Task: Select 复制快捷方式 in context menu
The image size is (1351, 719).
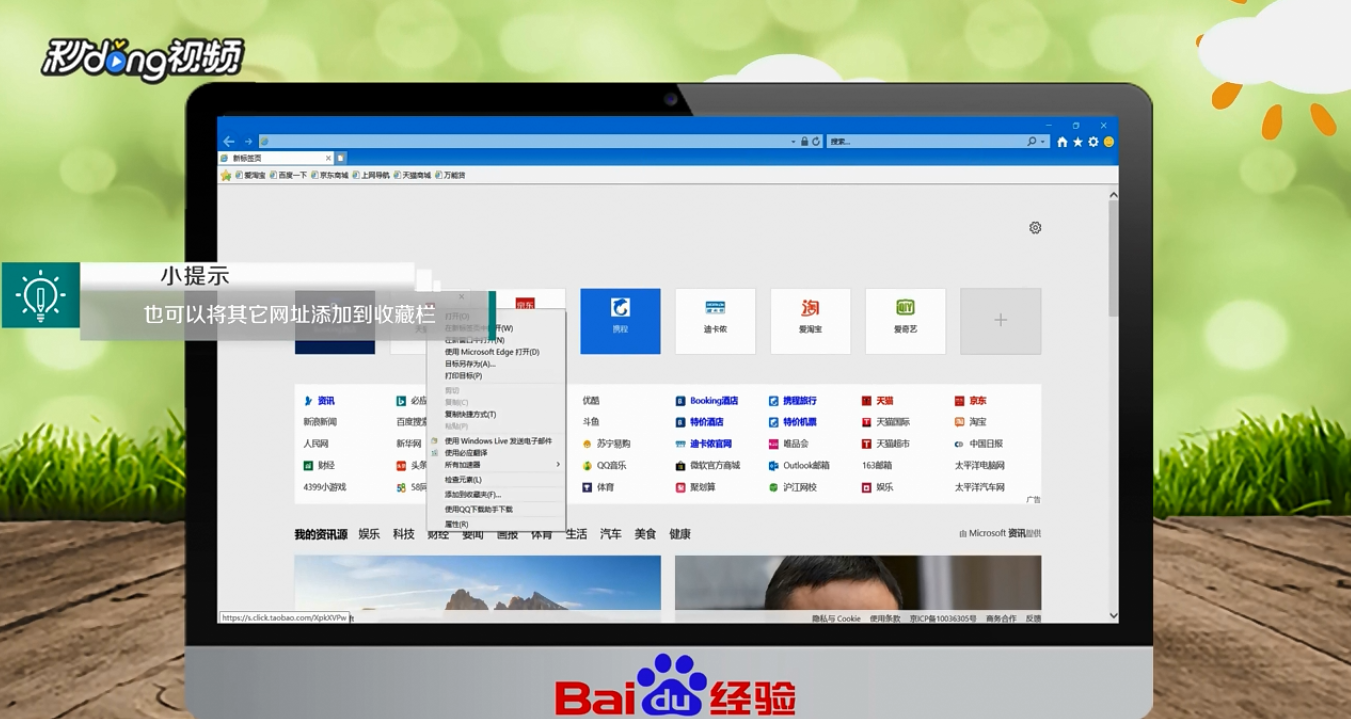Action: click(496, 414)
